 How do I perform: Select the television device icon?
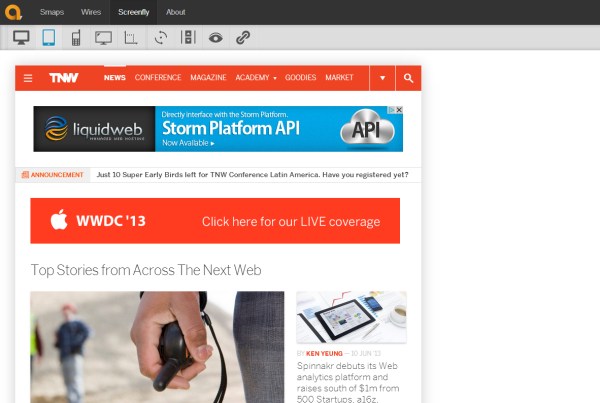103,38
